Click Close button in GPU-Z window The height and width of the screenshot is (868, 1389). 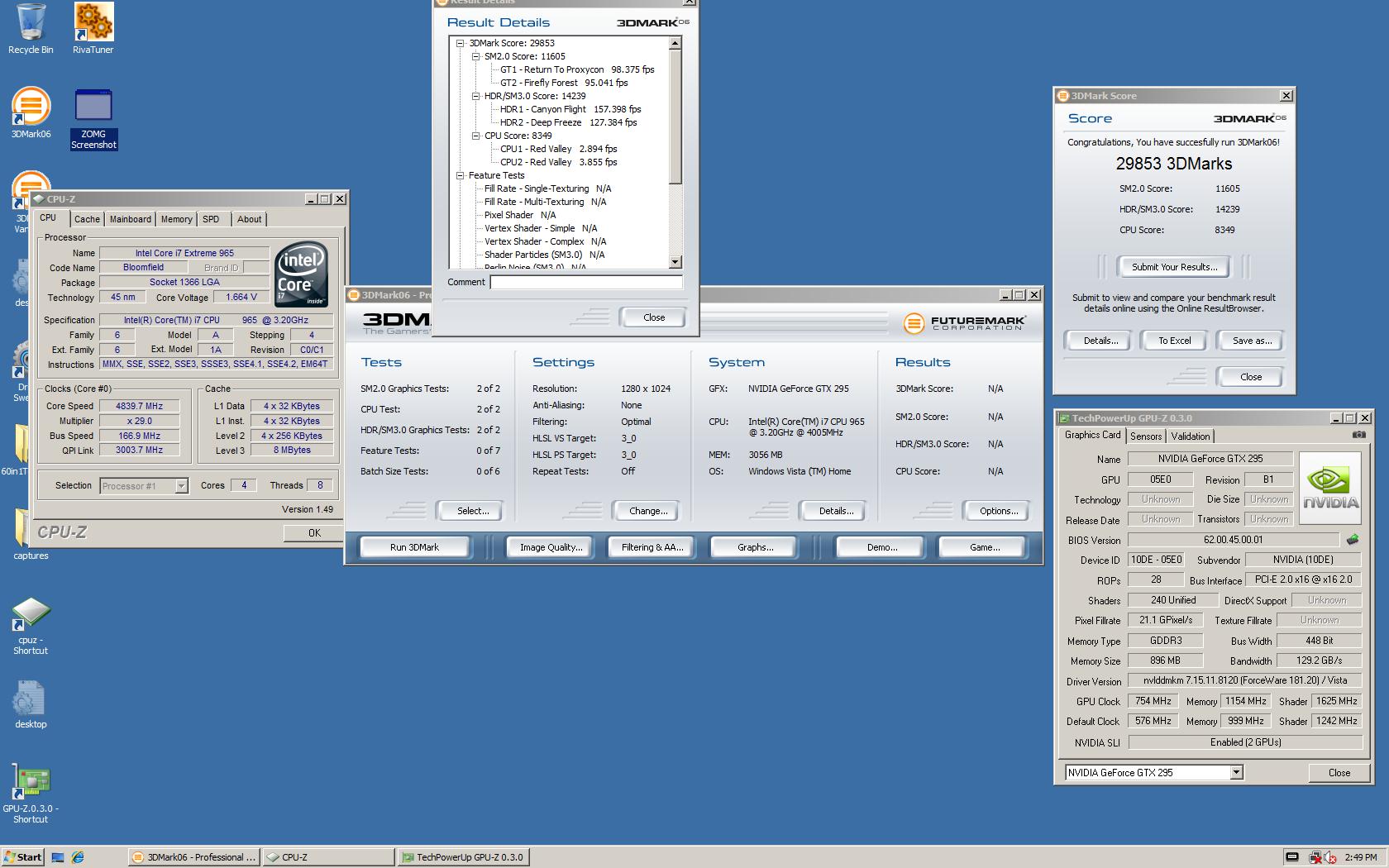[1339, 773]
